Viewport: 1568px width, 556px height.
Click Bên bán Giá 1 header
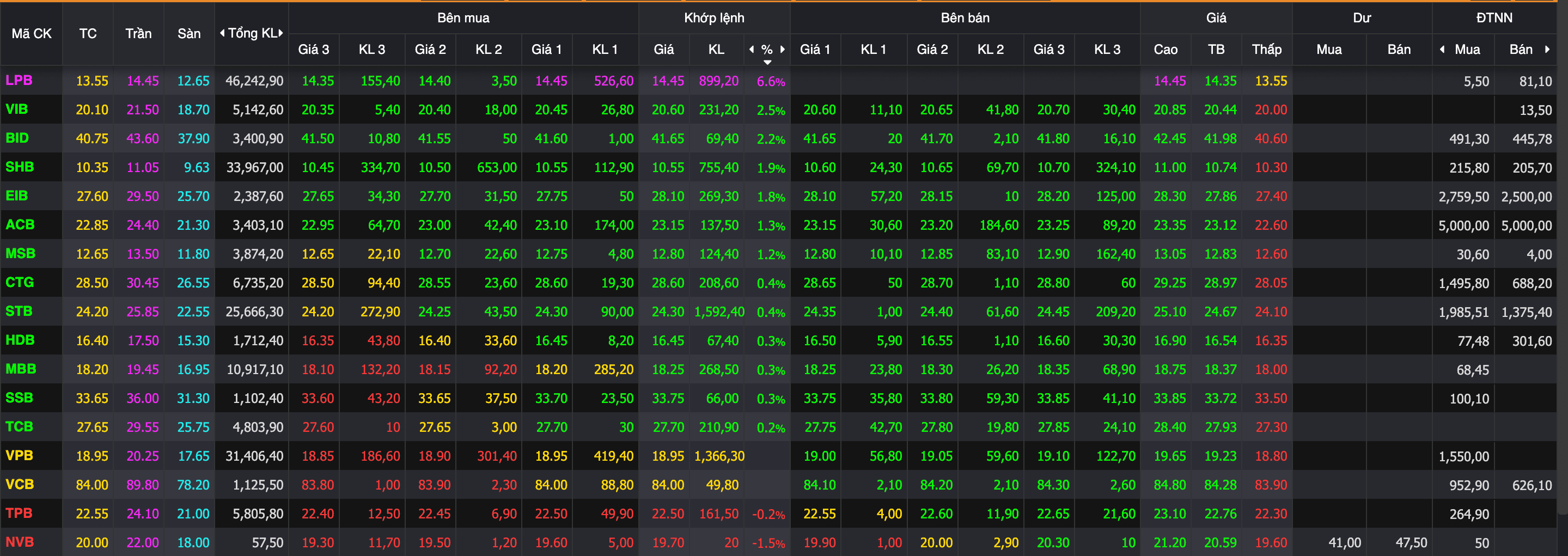pyautogui.click(x=815, y=49)
